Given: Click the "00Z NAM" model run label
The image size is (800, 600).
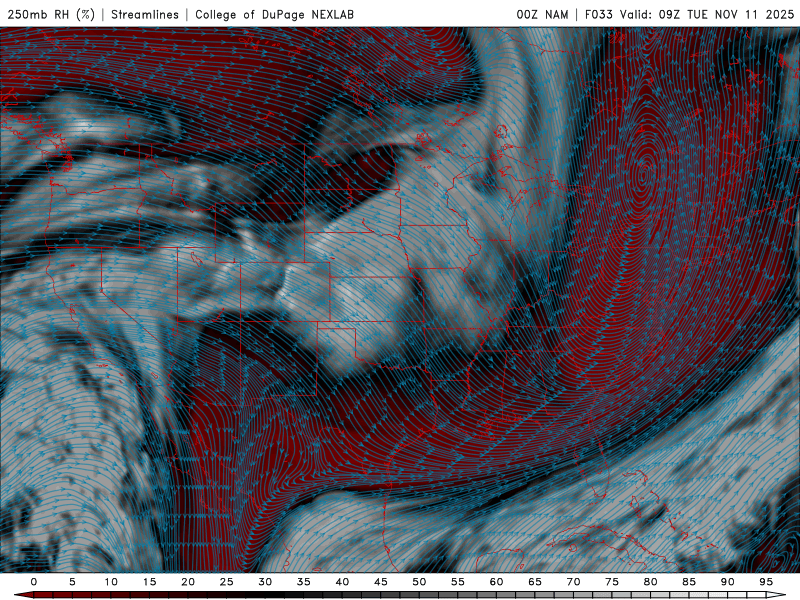Looking at the screenshot, I should coord(542,15).
